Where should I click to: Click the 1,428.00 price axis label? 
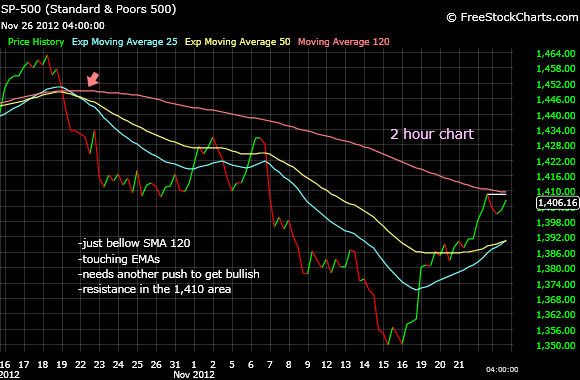pos(556,146)
